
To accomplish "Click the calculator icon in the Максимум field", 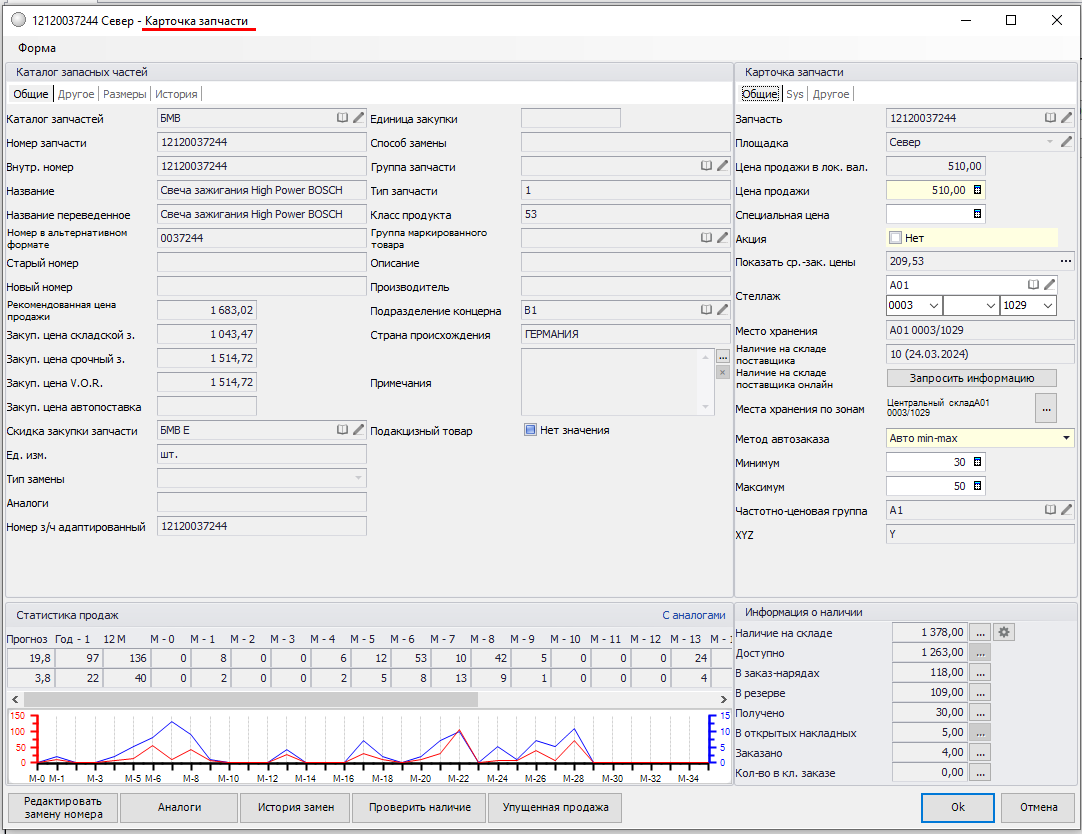I will [977, 486].
